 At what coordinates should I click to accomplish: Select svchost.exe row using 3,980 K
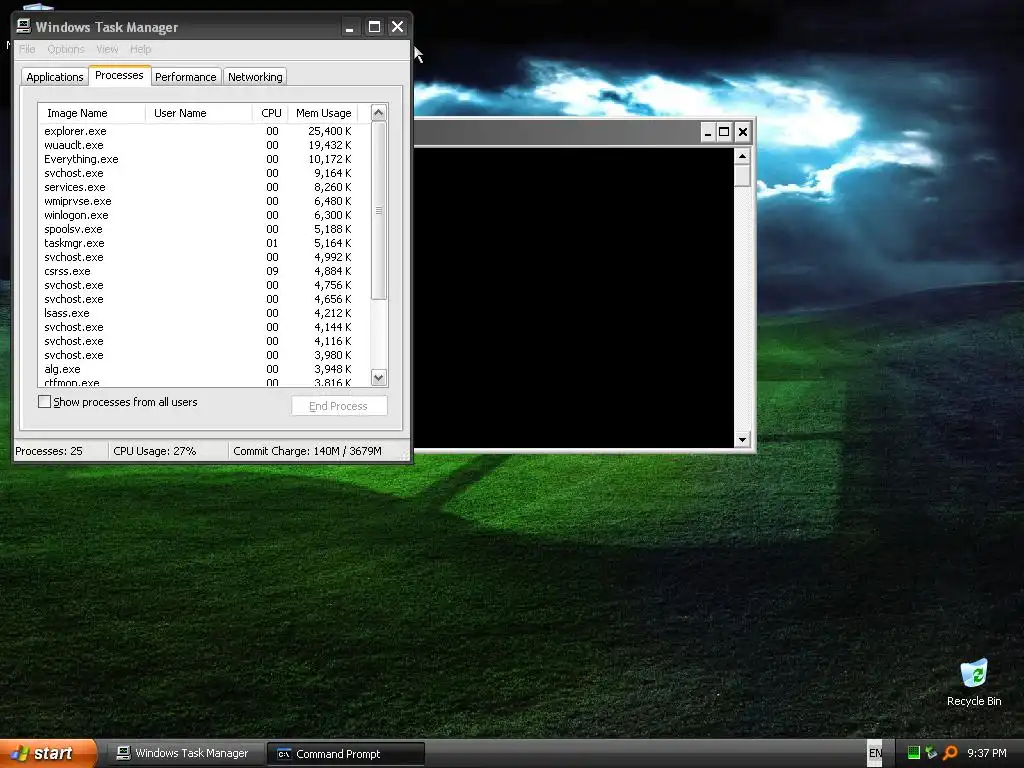point(204,355)
